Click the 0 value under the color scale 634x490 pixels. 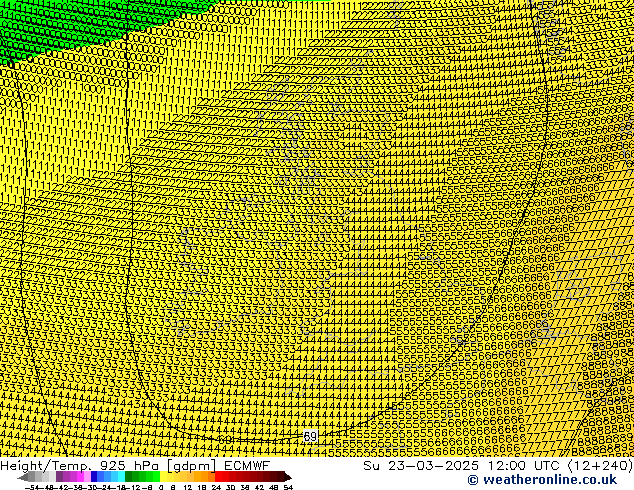[161, 487]
